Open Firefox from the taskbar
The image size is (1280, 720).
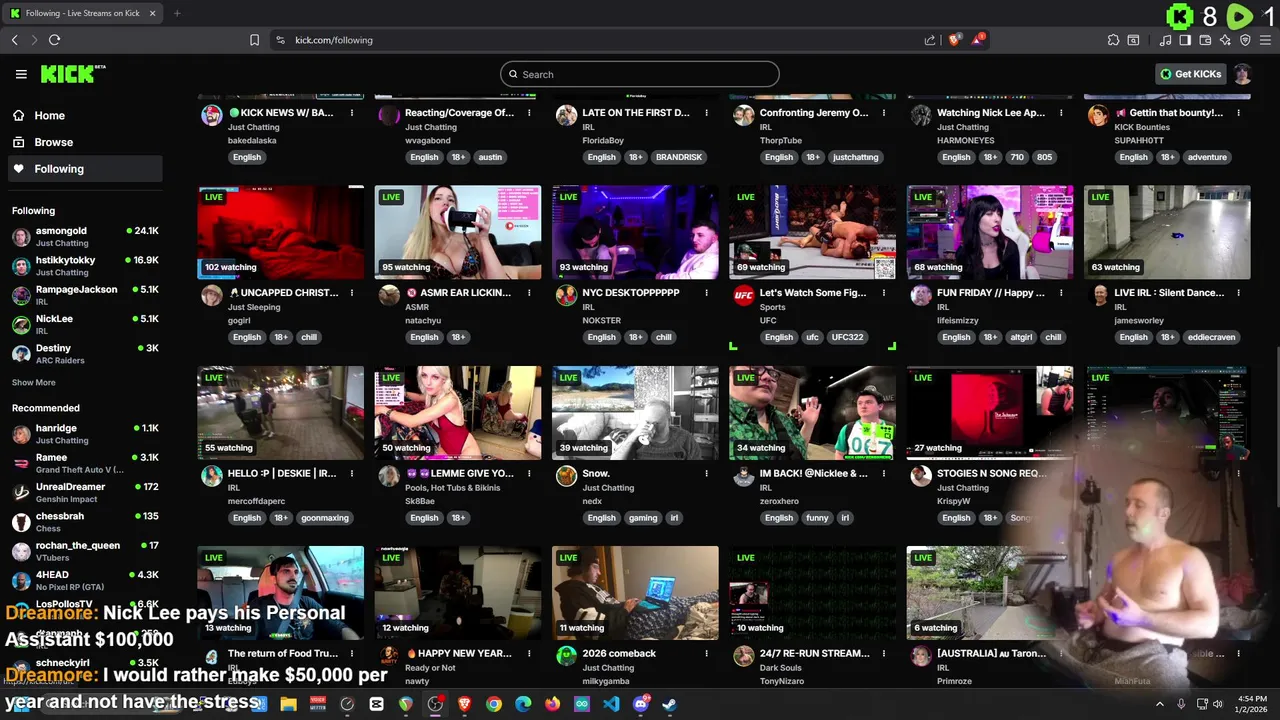coord(553,704)
